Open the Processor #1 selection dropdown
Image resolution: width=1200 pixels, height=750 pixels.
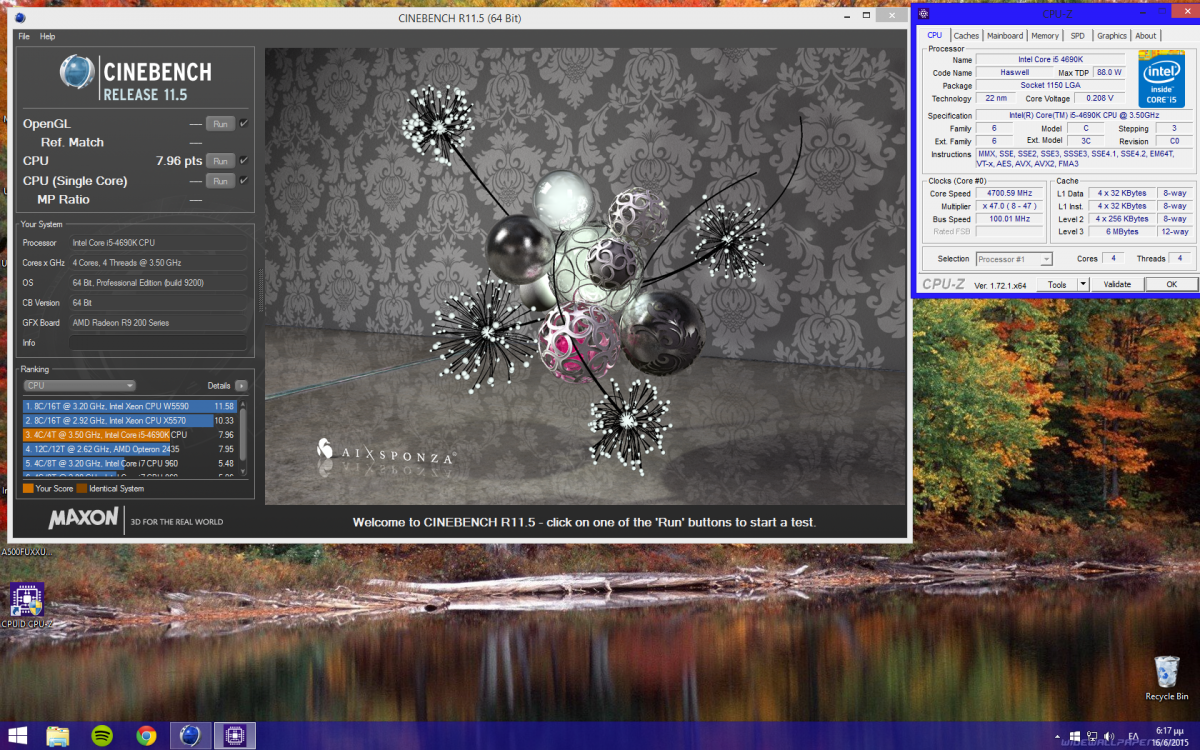coord(1014,259)
